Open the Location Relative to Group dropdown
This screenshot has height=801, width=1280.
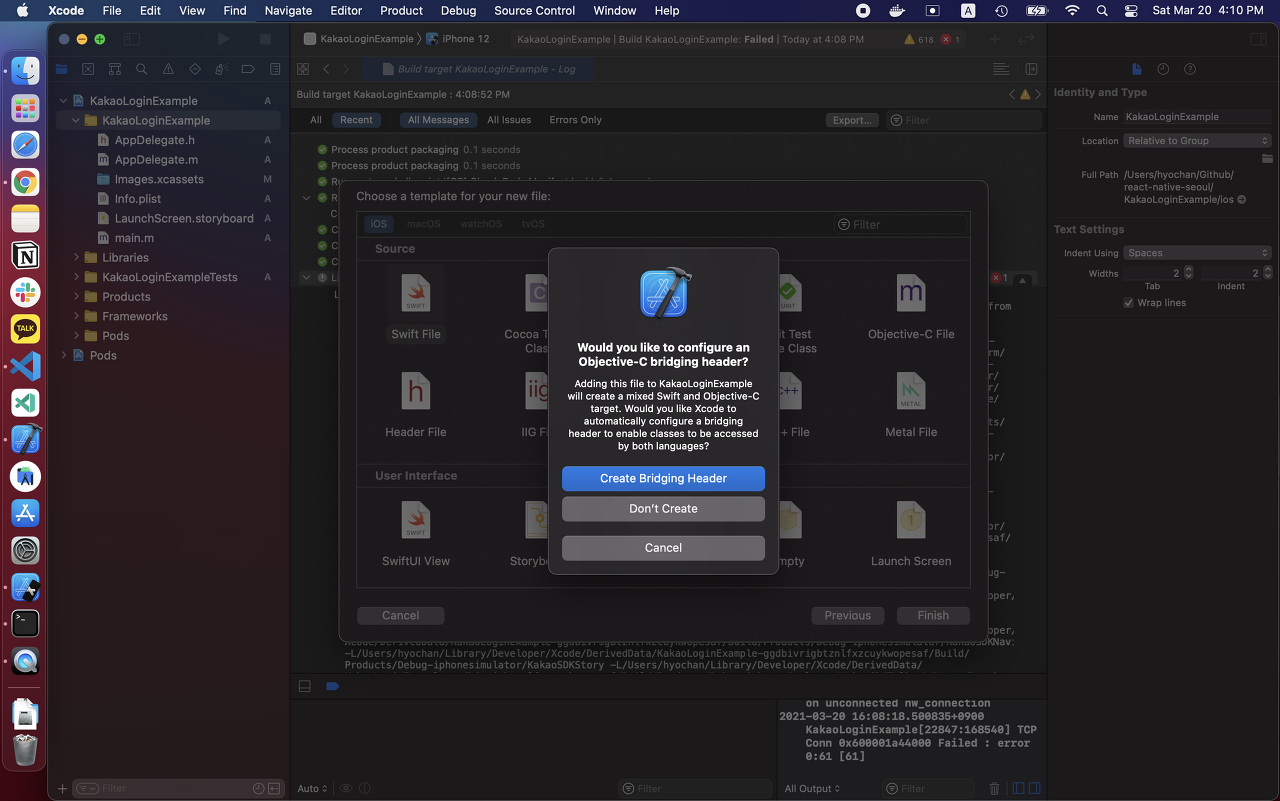1197,141
